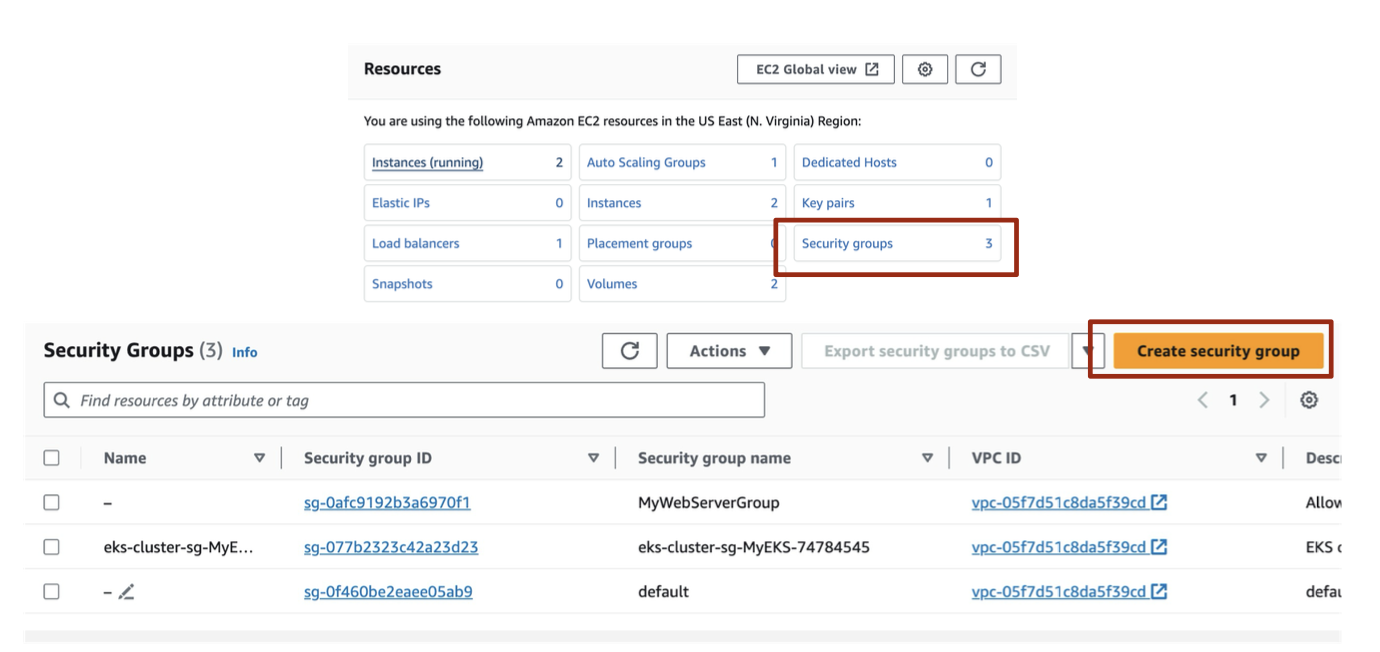Open the Actions dropdown menu

click(729, 351)
